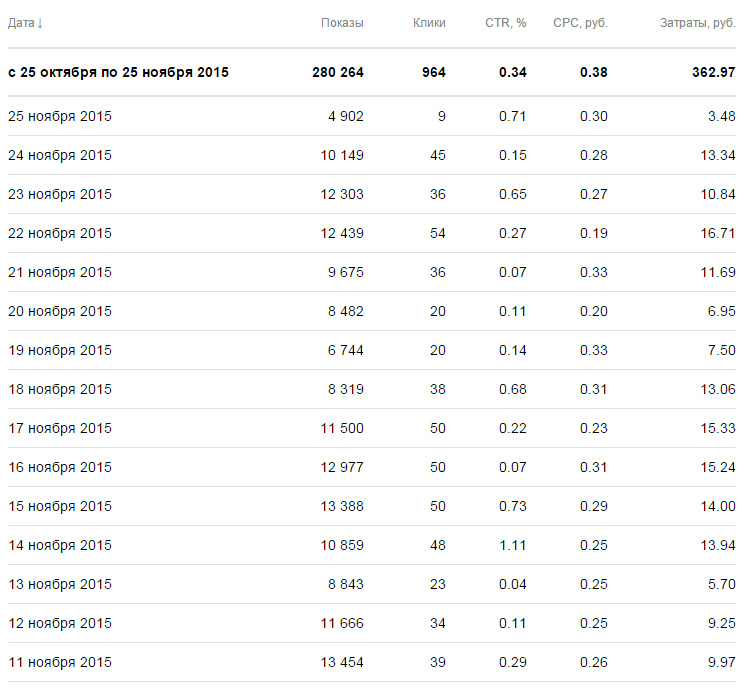Select the 17 ноября 2015 date
Screen dimensions: 755x696
[x=60, y=428]
